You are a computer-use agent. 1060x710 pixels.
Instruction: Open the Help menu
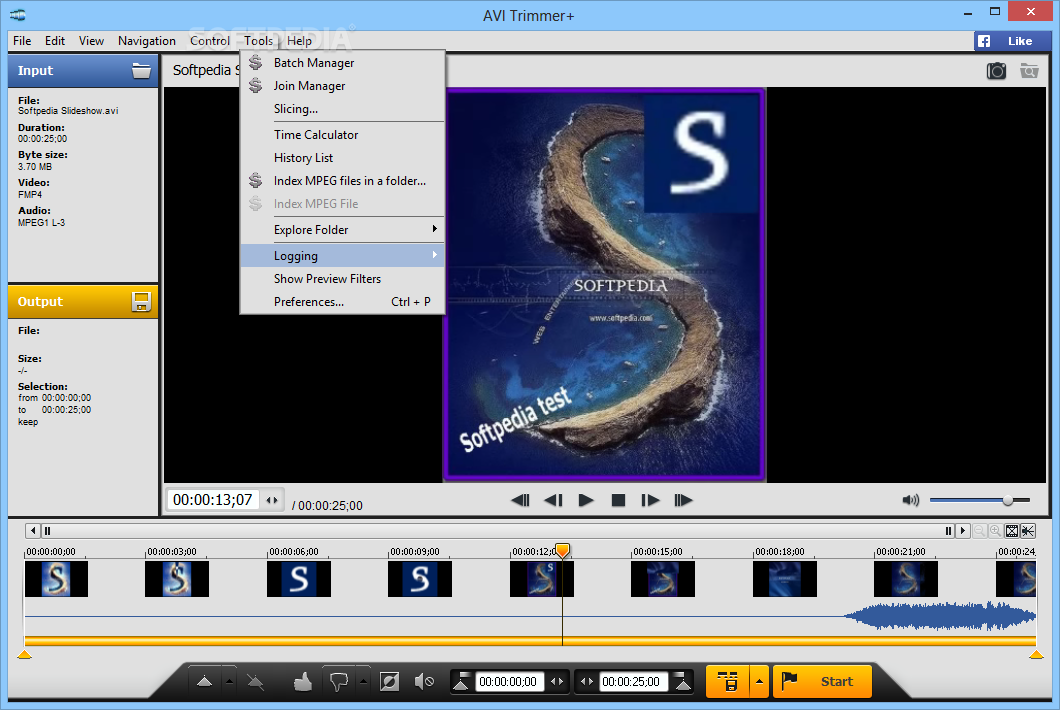pos(299,41)
